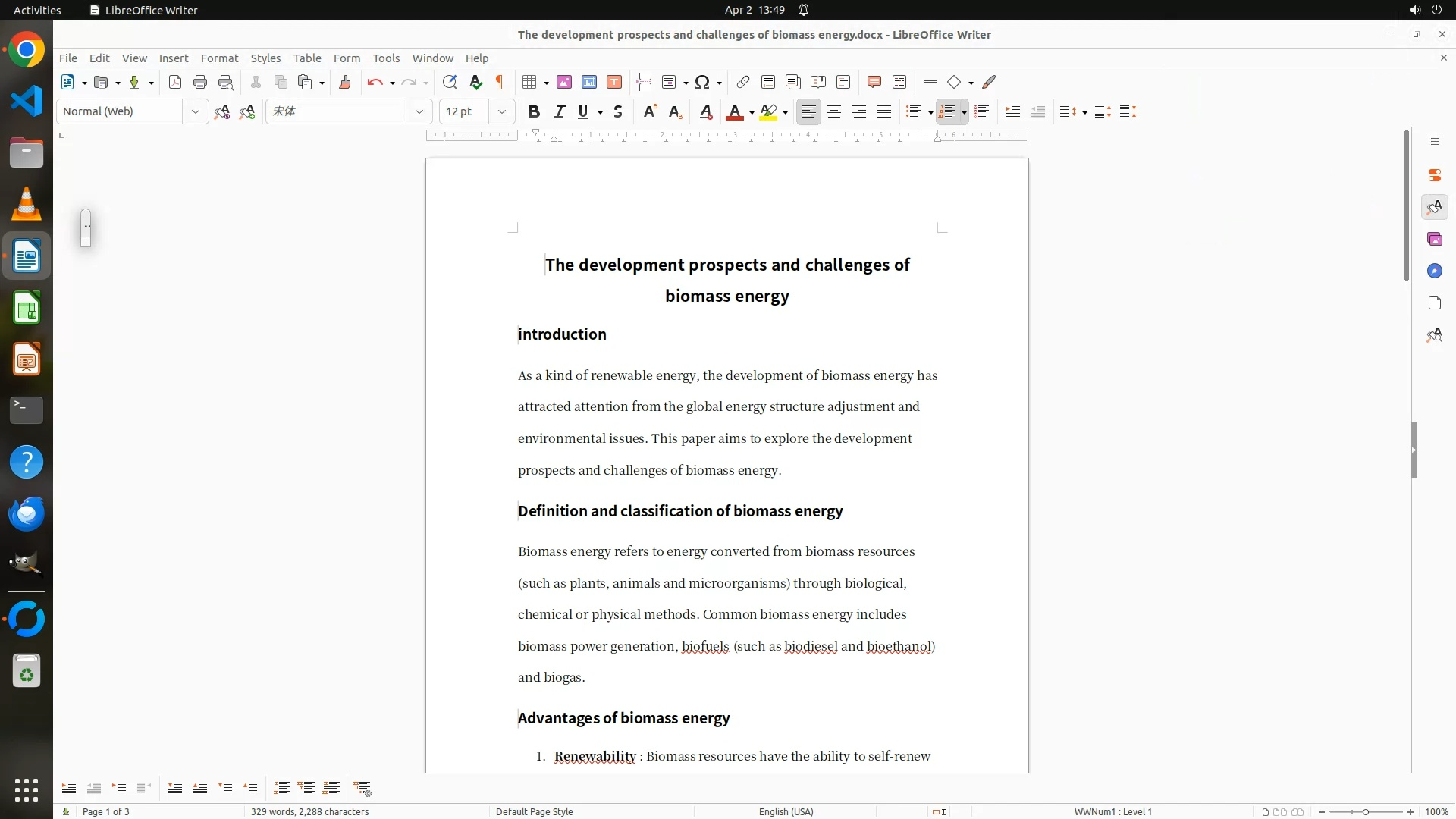This screenshot has height=819, width=1456.
Task: Click the Insert Table grid icon
Action: 530,82
